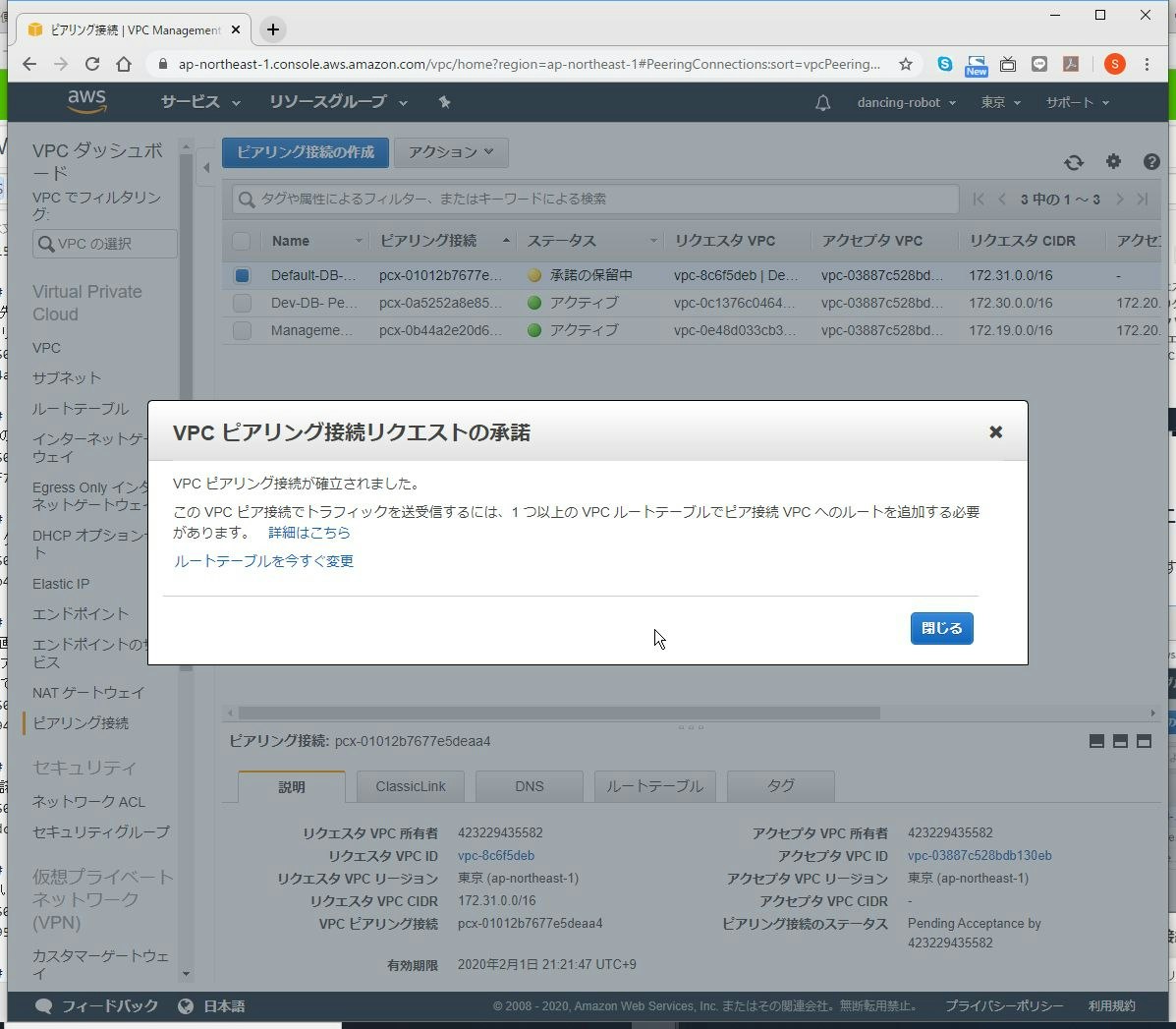Image resolution: width=1176 pixels, height=1029 pixels.
Task: Expand the リソースグループ dropdown
Action: pyautogui.click(x=338, y=102)
